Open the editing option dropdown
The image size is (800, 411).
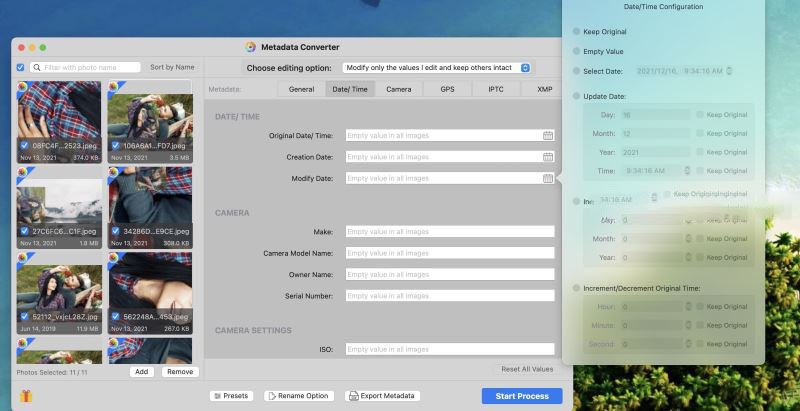click(x=437, y=68)
